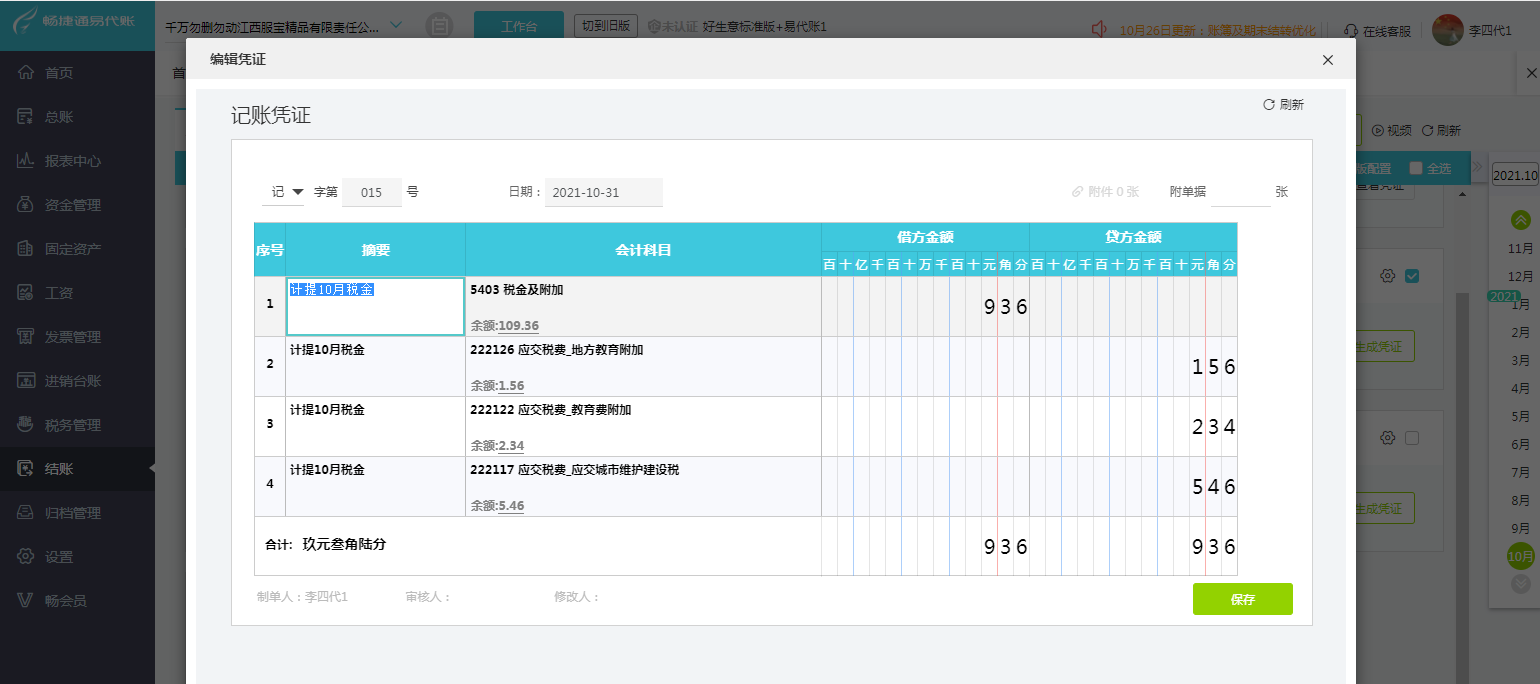Click the dialog 刷新 refresh icon
Screen dimensions: 1540x684
pos(1269,104)
